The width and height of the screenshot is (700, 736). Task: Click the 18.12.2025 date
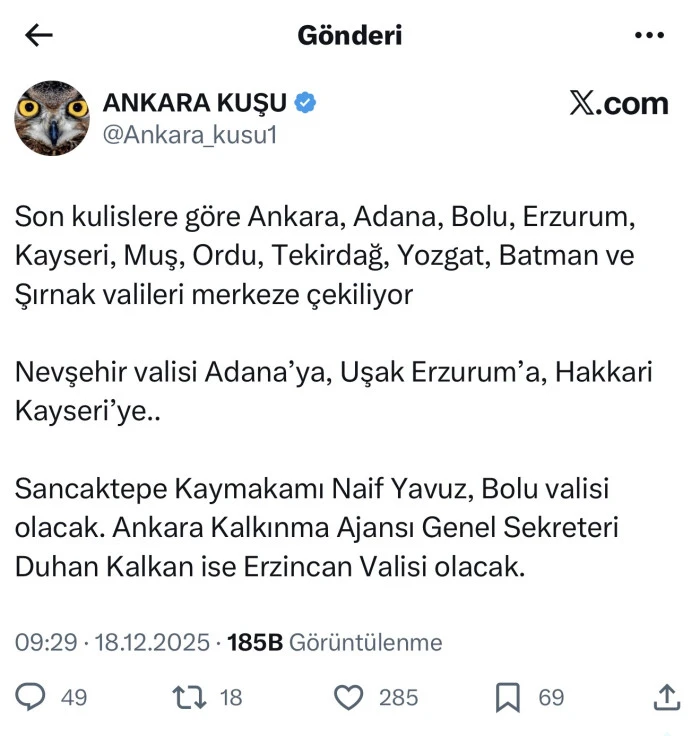[x=152, y=642]
